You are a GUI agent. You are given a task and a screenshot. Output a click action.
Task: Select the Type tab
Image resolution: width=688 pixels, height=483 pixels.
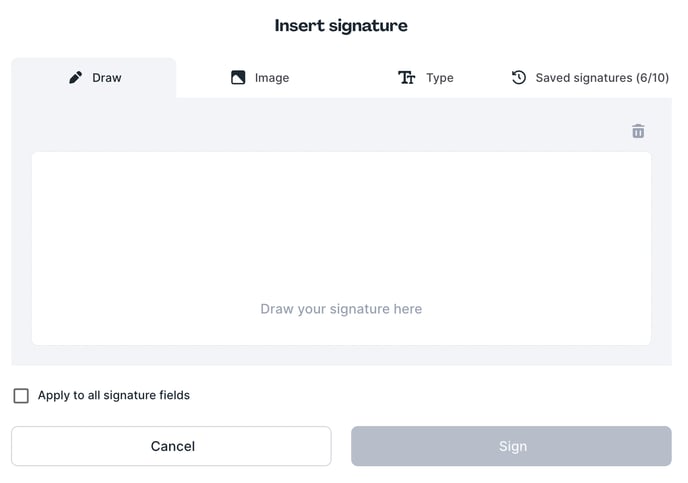tap(426, 78)
